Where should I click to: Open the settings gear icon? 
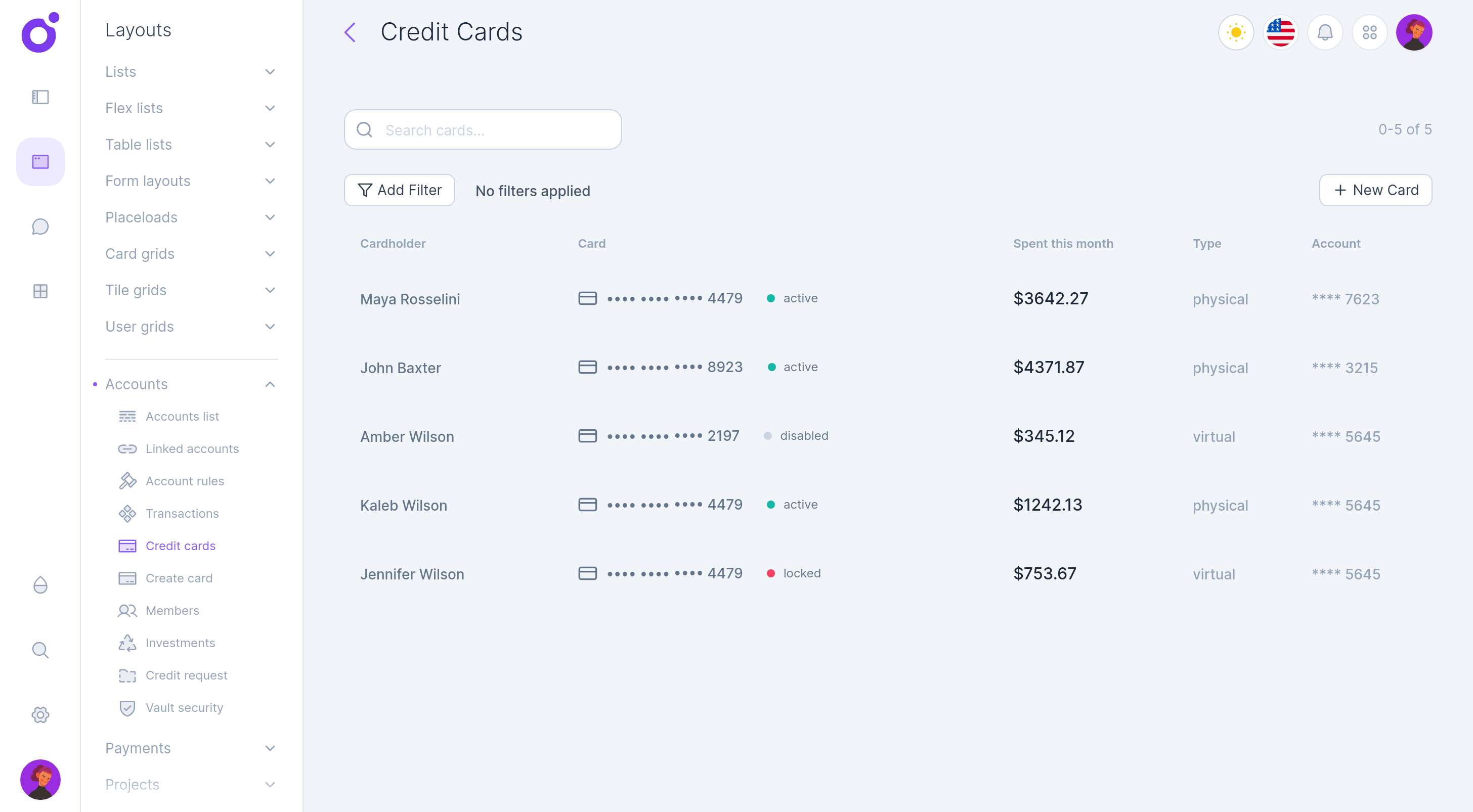click(x=40, y=714)
